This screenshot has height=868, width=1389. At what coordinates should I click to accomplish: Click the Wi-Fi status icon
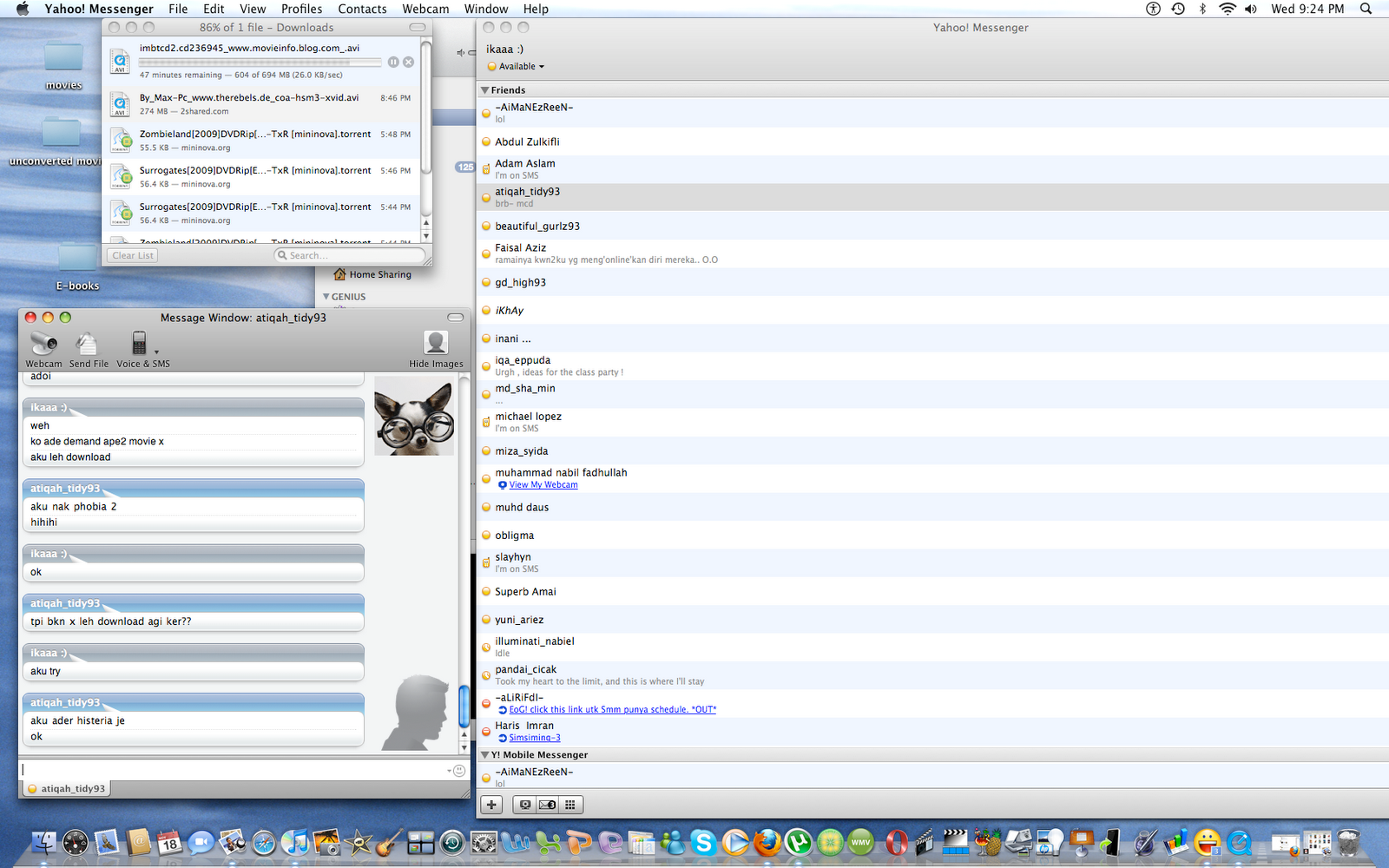pyautogui.click(x=1227, y=9)
